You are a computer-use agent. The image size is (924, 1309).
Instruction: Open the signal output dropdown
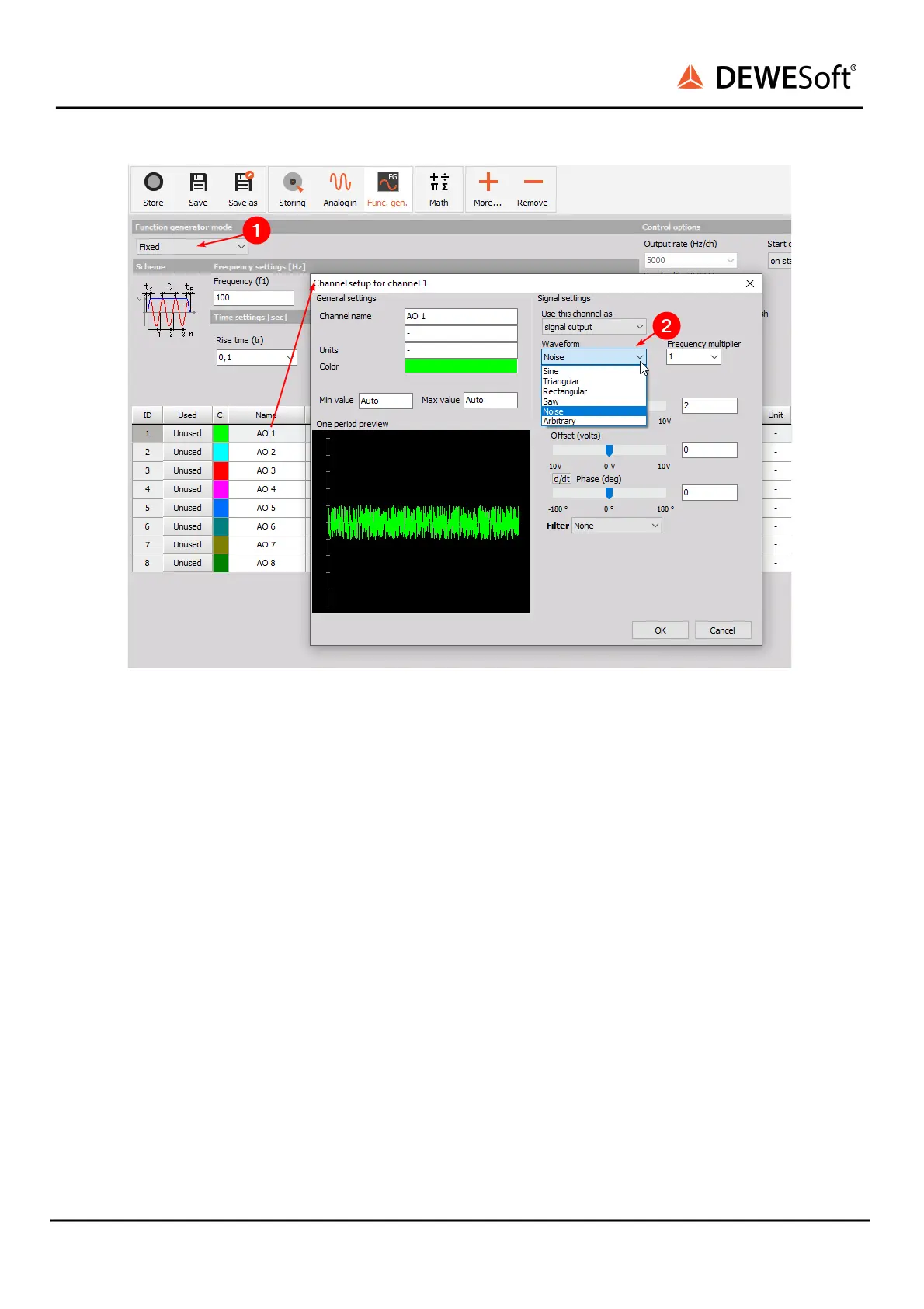pos(594,327)
